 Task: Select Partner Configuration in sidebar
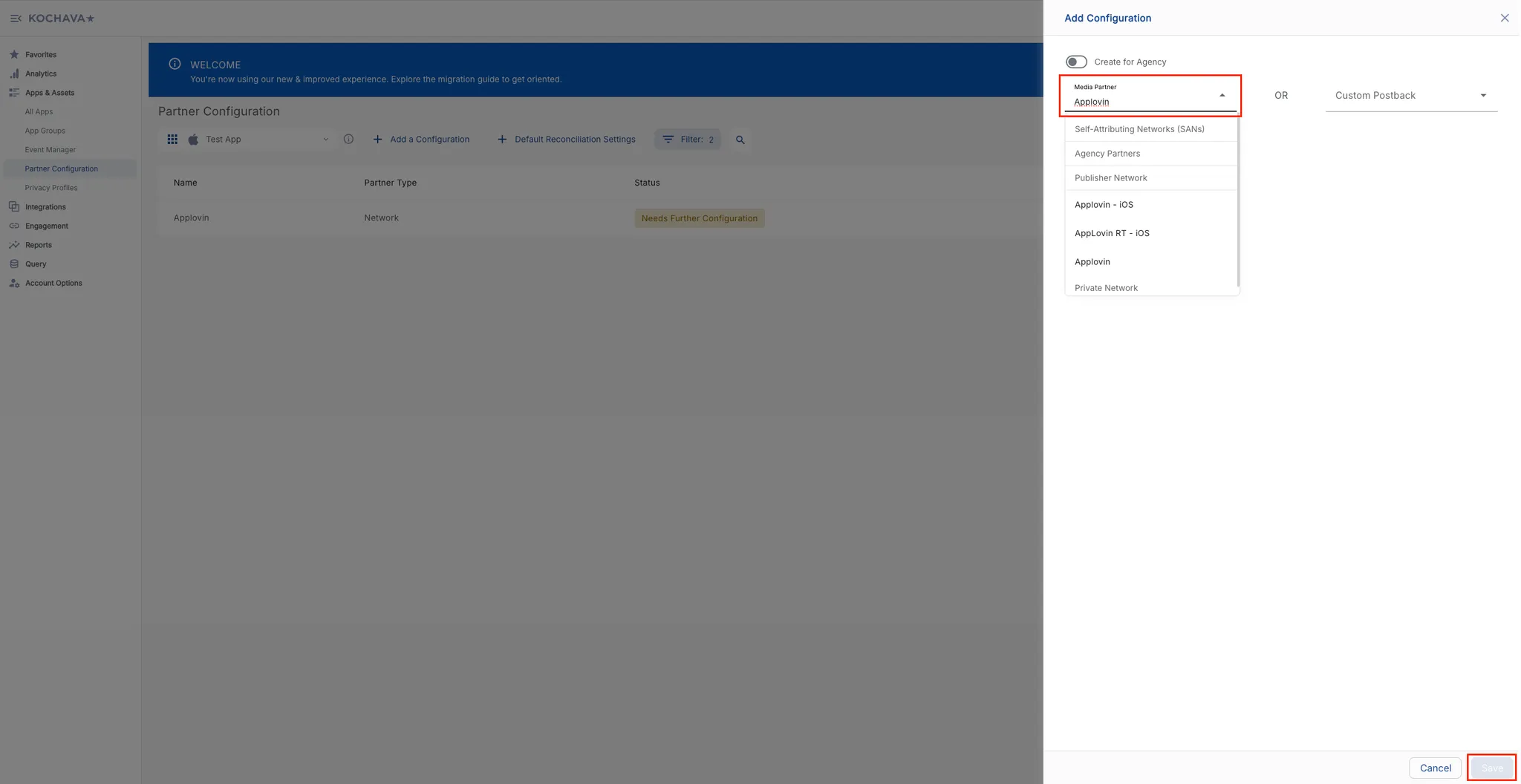70,169
